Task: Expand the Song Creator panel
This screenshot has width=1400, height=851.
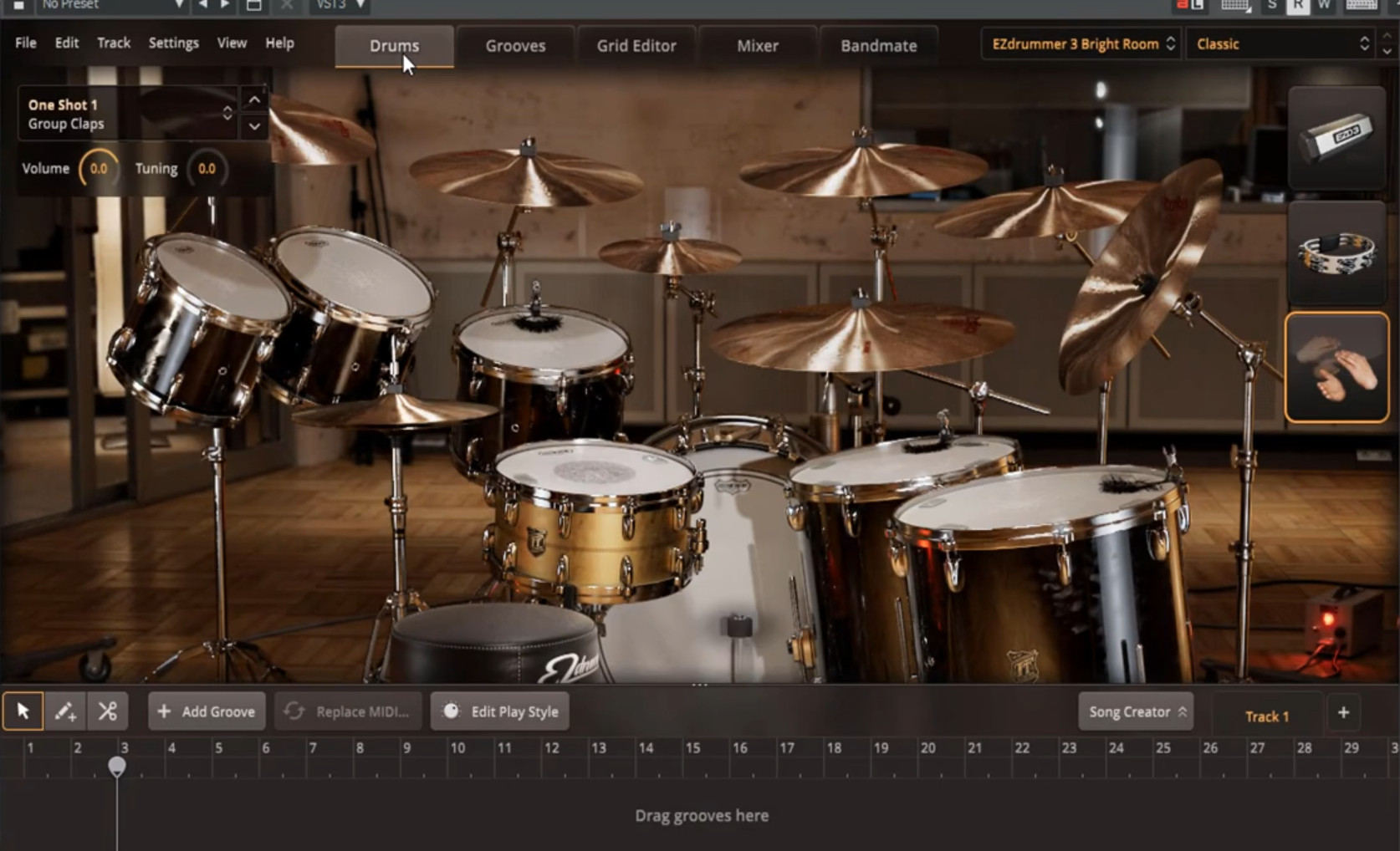Action: (1137, 711)
